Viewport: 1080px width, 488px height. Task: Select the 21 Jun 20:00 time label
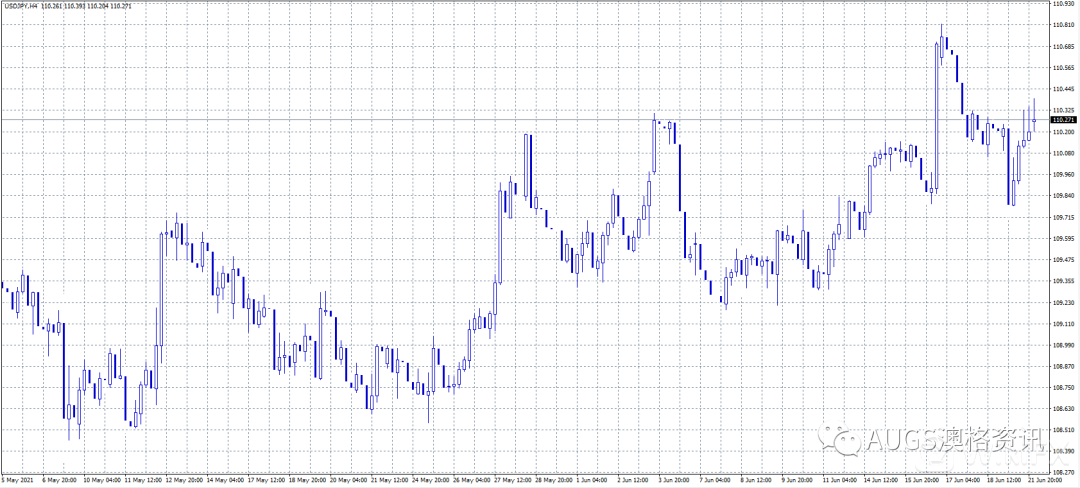click(x=1045, y=480)
